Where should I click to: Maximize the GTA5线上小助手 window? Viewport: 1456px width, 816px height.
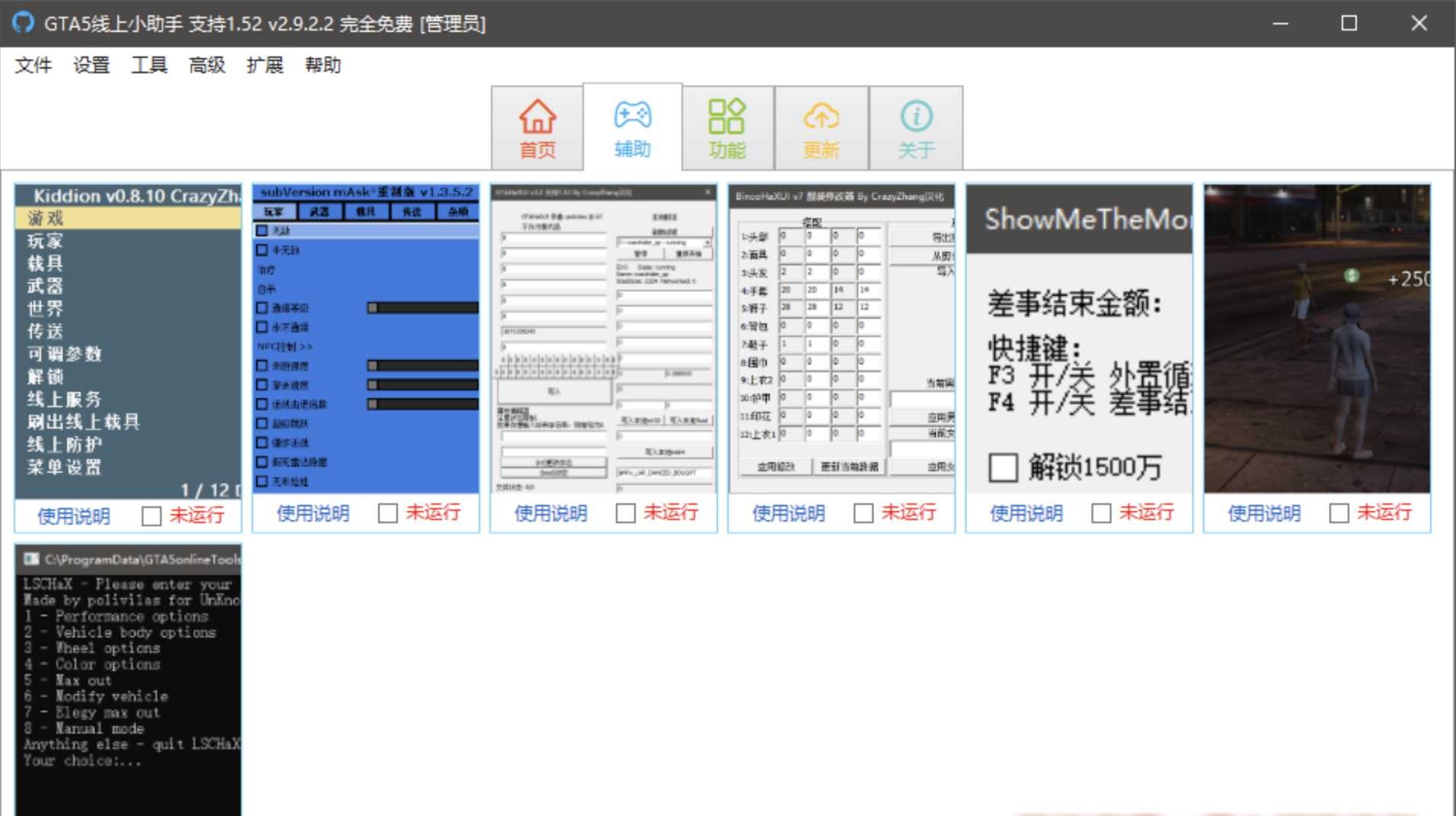pos(1349,23)
